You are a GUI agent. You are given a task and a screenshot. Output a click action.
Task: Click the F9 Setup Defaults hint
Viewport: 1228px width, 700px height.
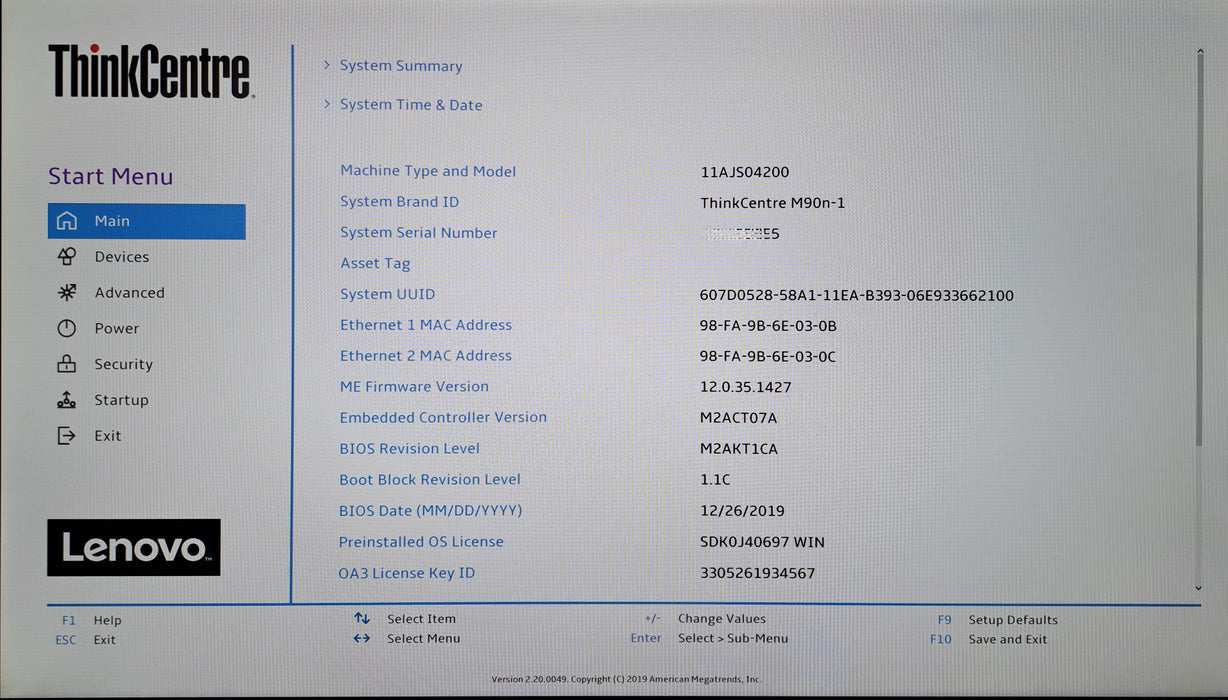(x=998, y=620)
